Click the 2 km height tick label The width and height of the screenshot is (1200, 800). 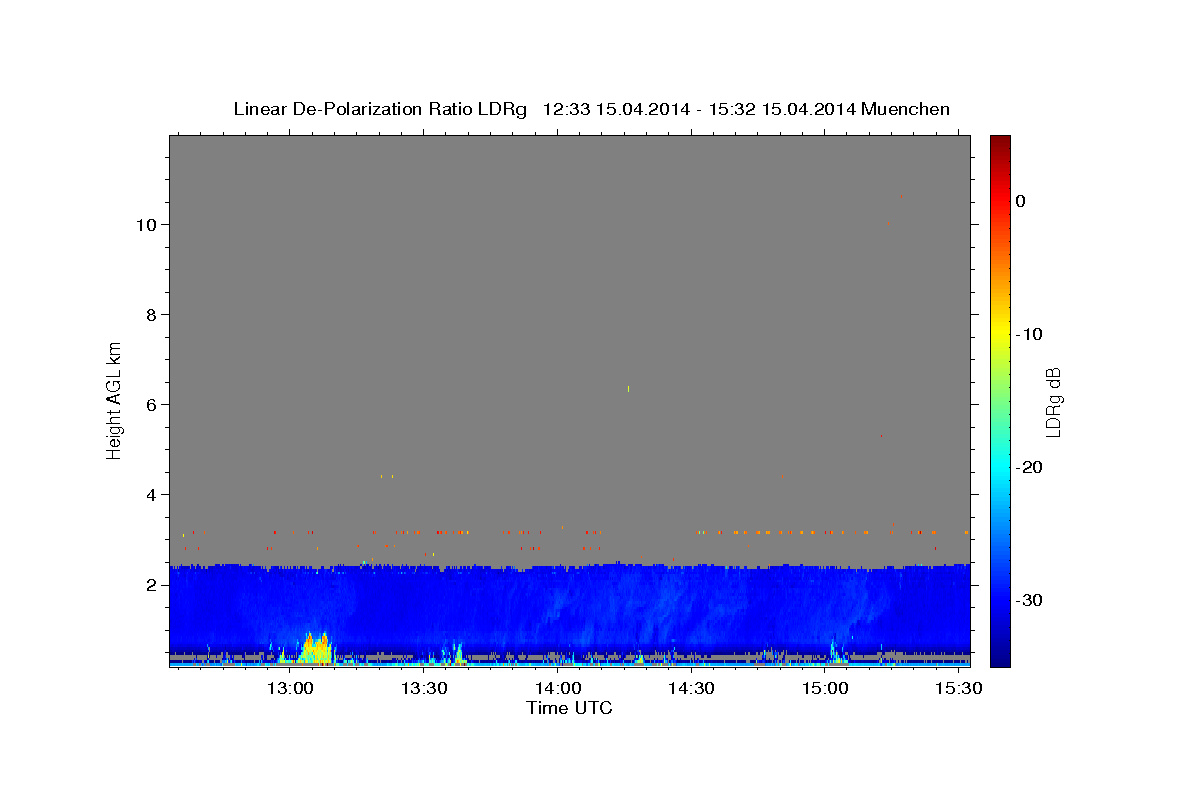(x=154, y=585)
